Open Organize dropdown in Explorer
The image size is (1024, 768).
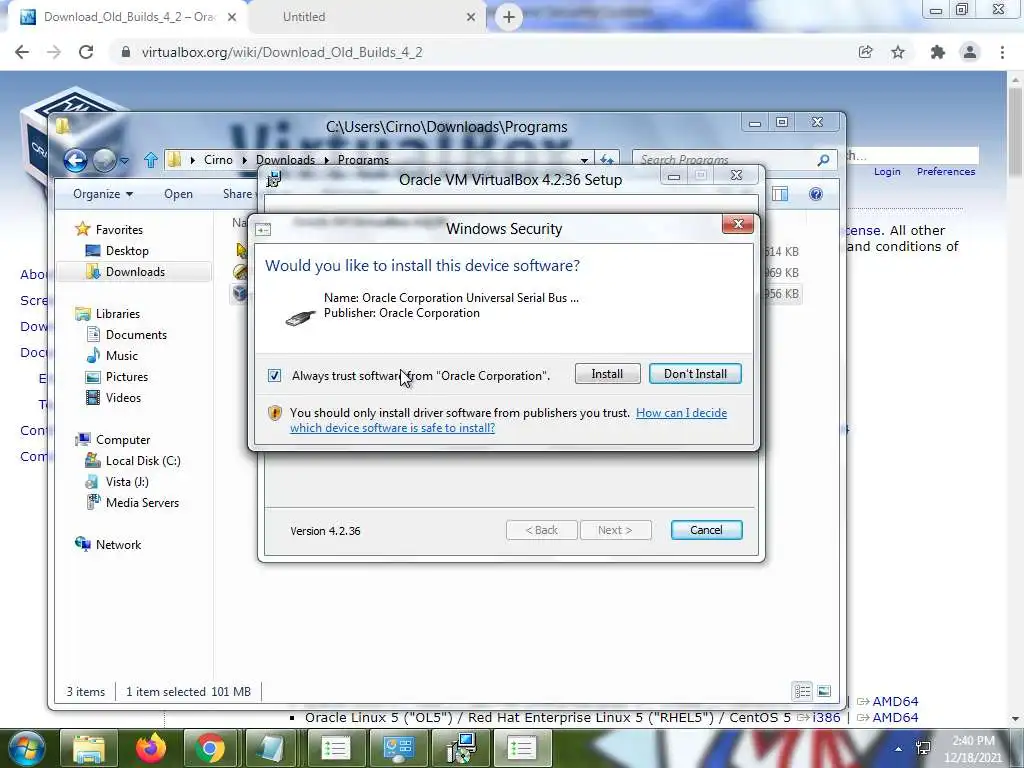click(x=103, y=194)
